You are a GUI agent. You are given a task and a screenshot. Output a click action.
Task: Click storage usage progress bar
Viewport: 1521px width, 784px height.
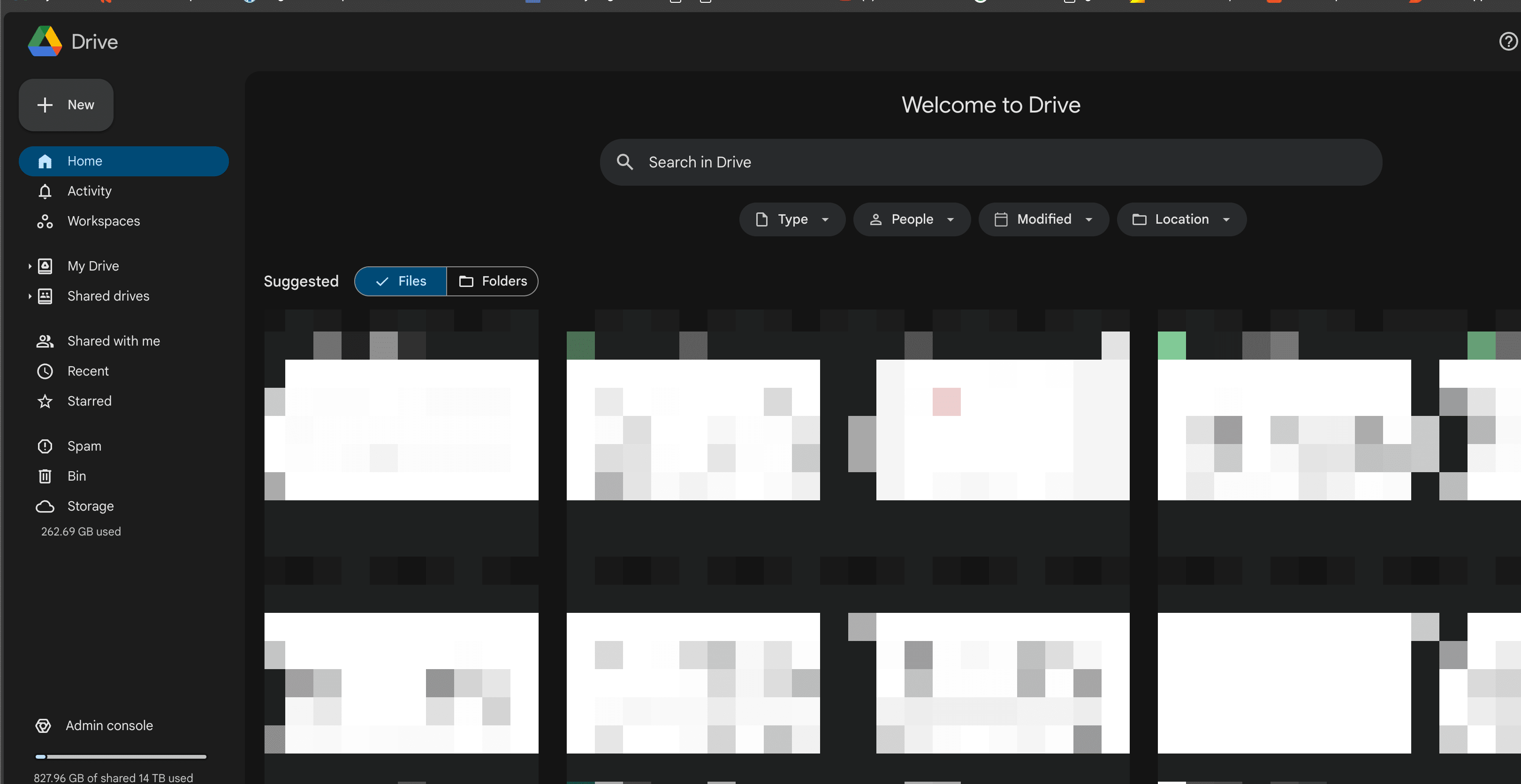coord(120,756)
